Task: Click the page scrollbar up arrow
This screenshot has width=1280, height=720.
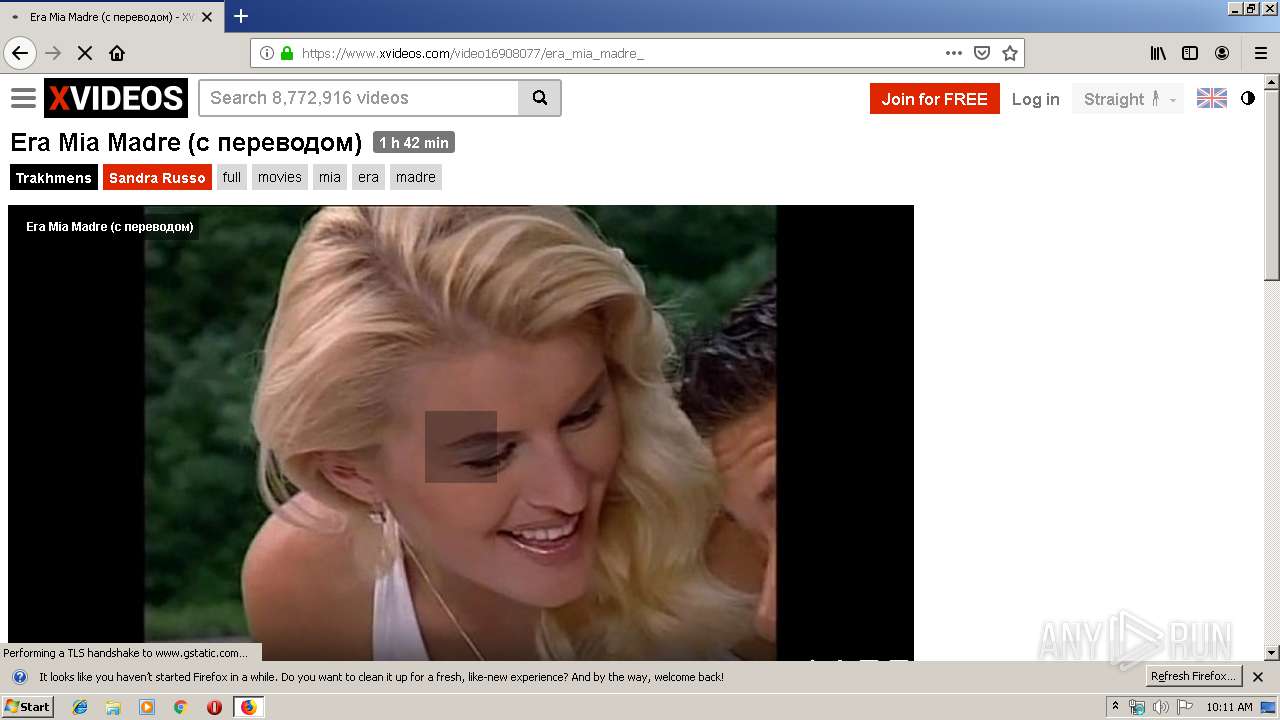Action: (x=1272, y=83)
